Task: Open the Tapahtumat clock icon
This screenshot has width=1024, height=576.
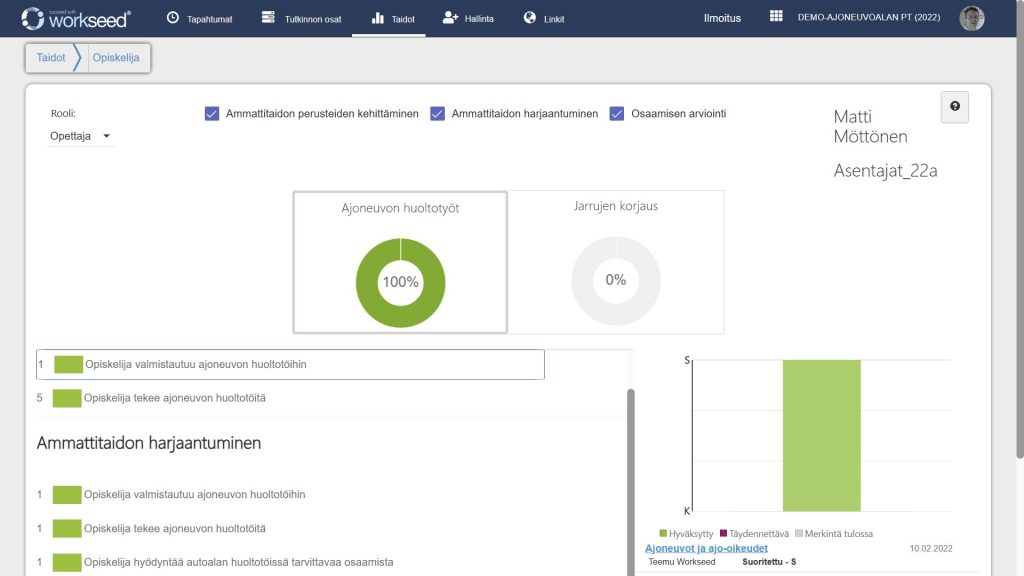Action: point(173,18)
